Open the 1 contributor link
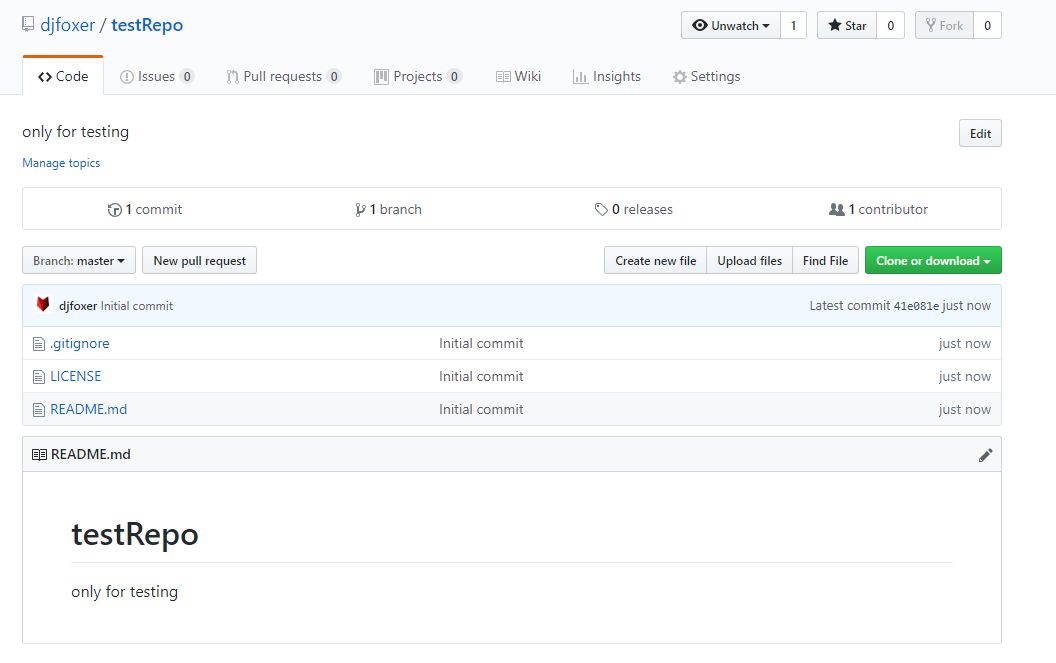1056x663 pixels. [x=878, y=210]
